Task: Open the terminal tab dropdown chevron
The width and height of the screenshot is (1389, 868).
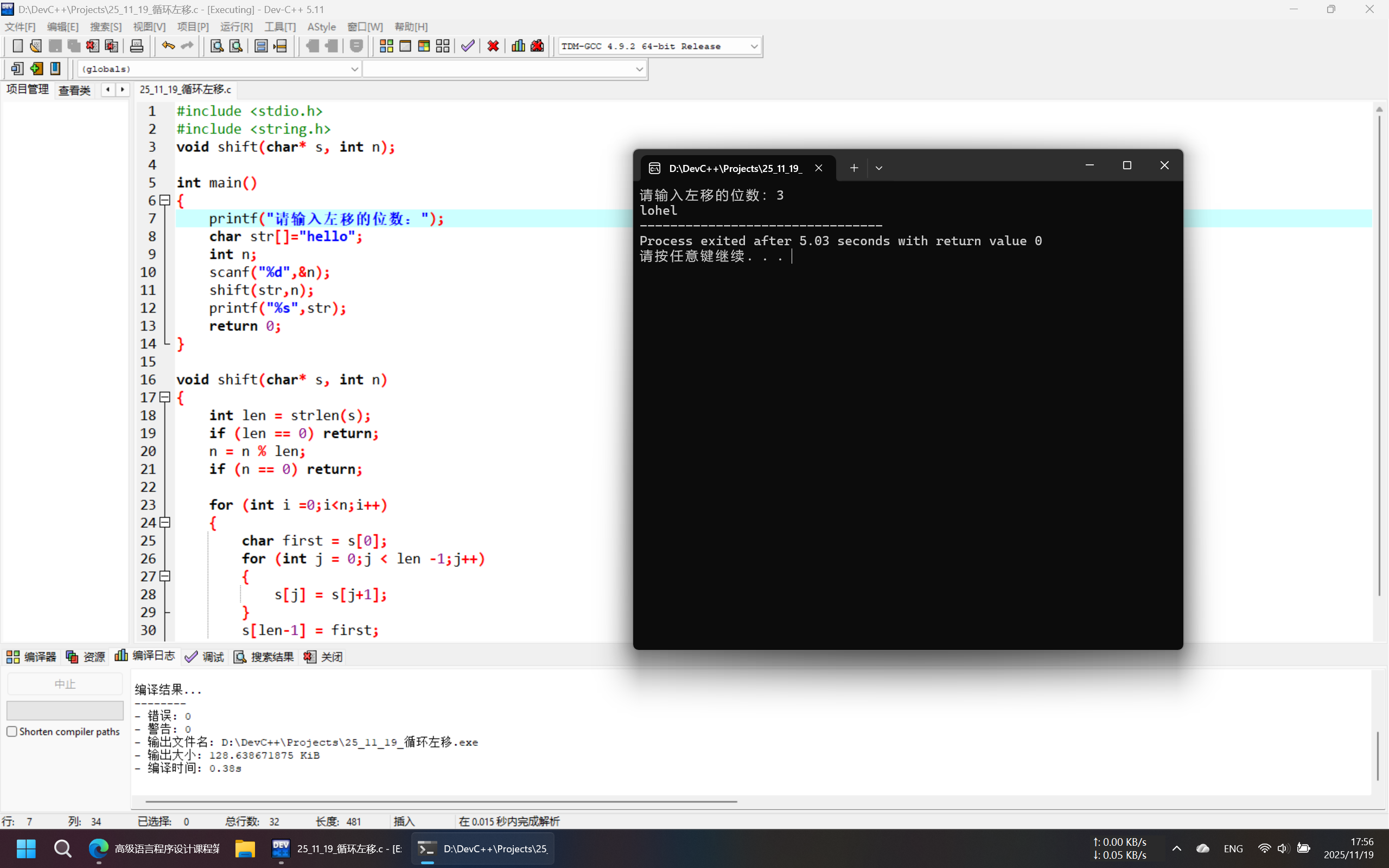Action: [879, 168]
